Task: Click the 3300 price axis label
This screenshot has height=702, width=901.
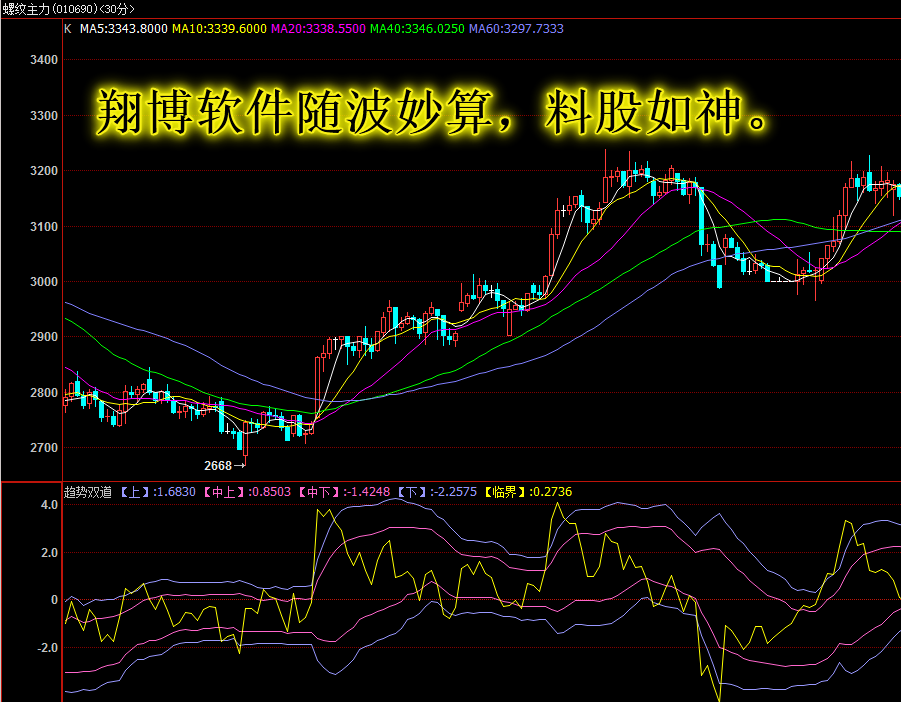Action: coord(44,115)
